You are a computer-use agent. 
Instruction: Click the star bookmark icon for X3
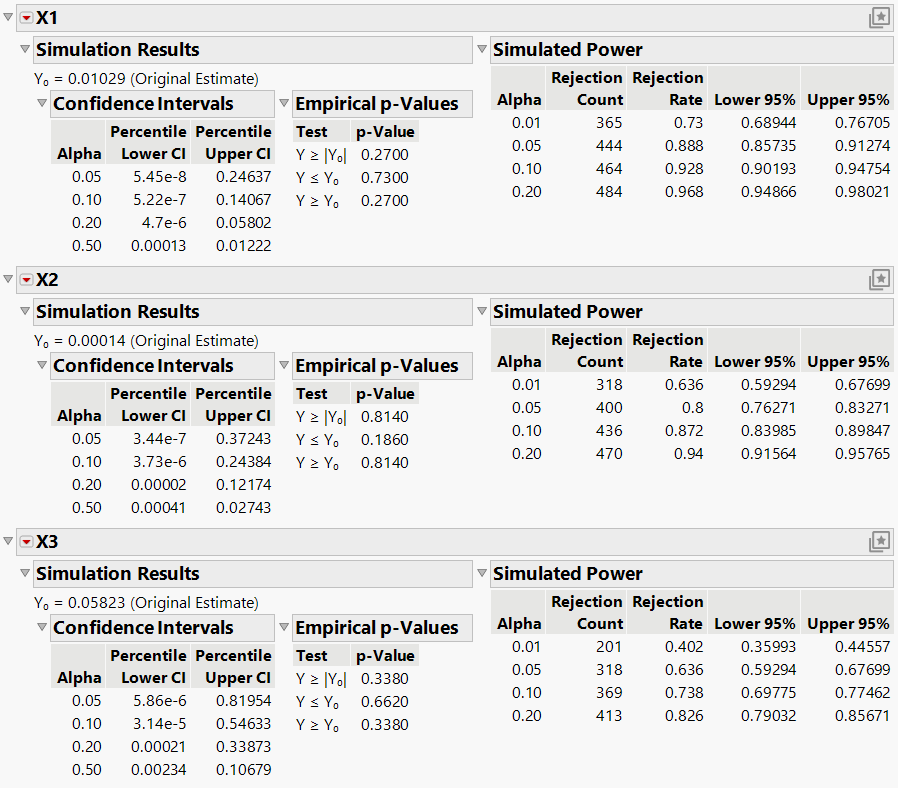[x=880, y=541]
